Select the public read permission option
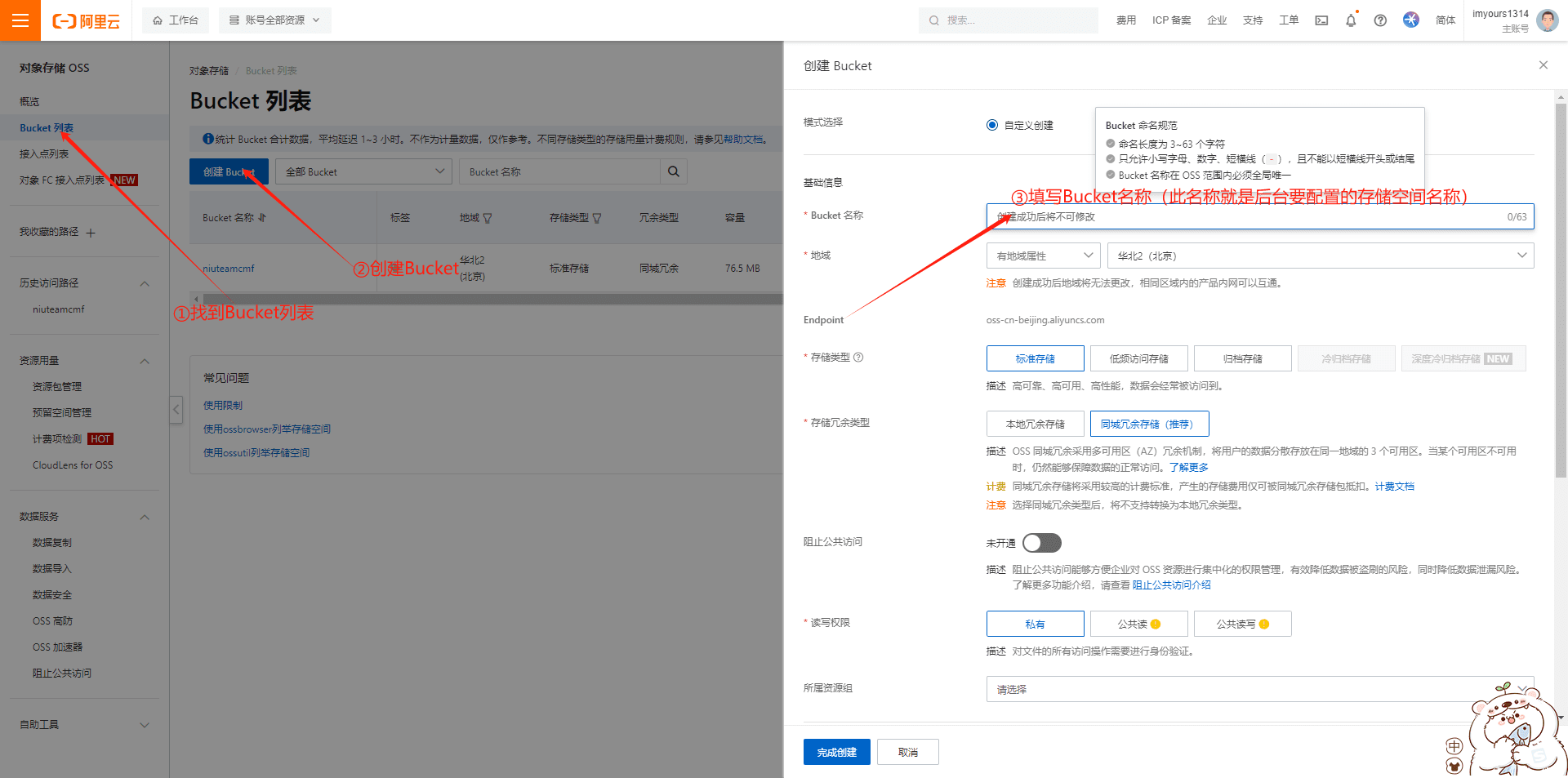 point(1138,624)
